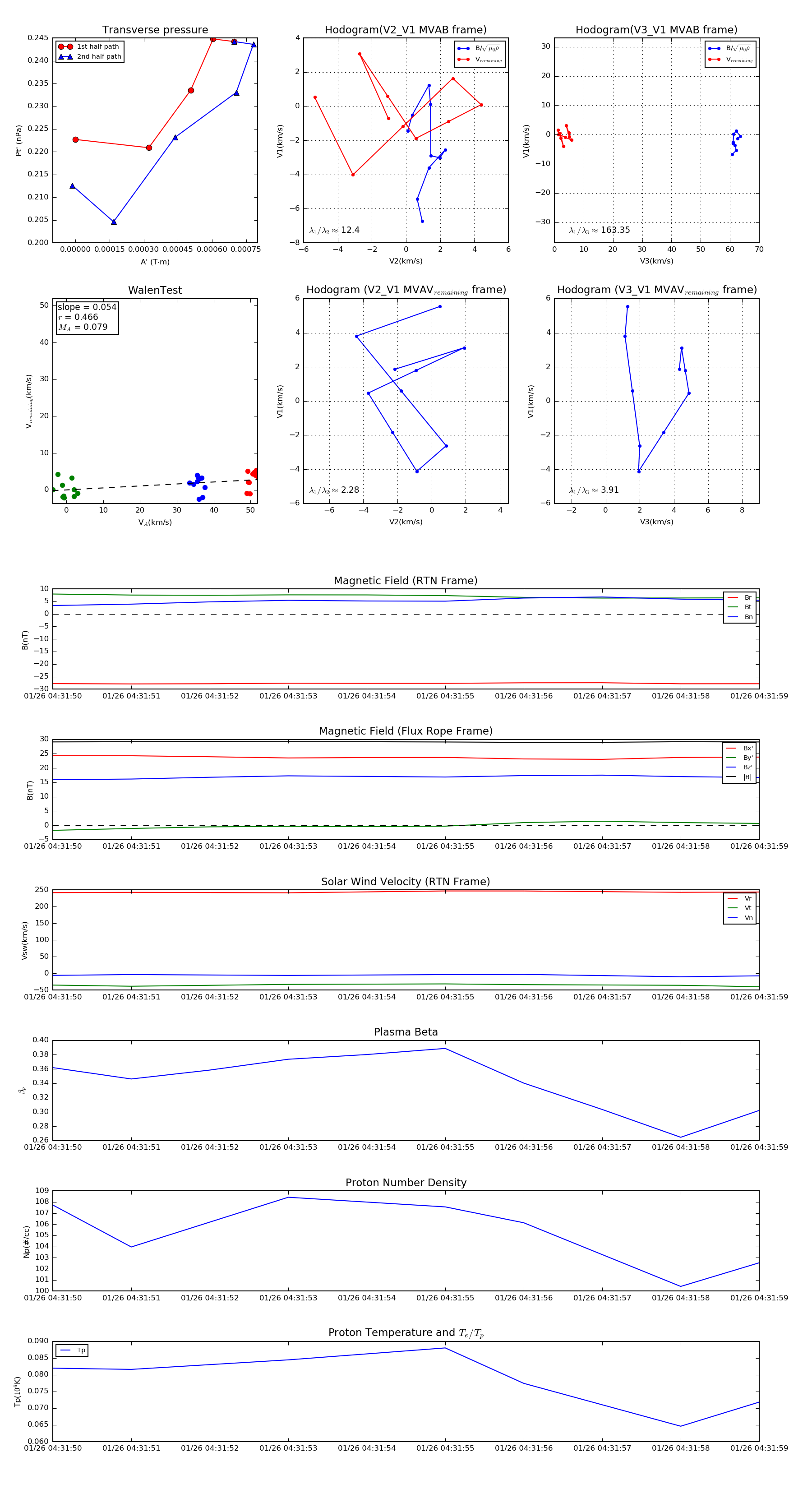
Task: Select the Vt legend entry
Action: (x=740, y=908)
